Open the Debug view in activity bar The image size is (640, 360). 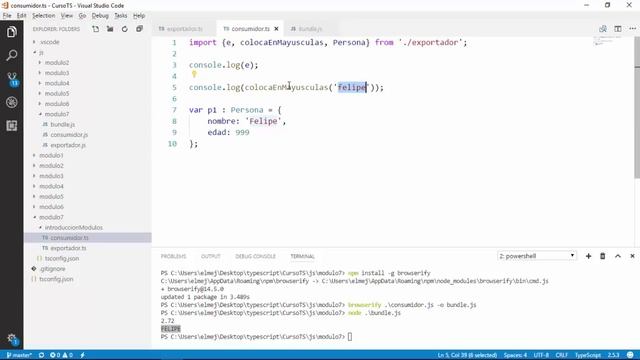(x=11, y=102)
